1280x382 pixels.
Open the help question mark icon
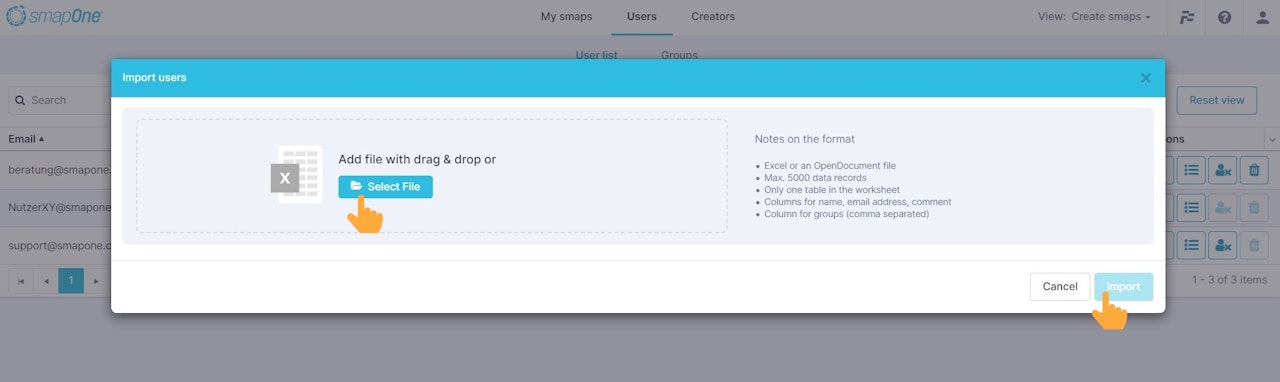point(1224,17)
